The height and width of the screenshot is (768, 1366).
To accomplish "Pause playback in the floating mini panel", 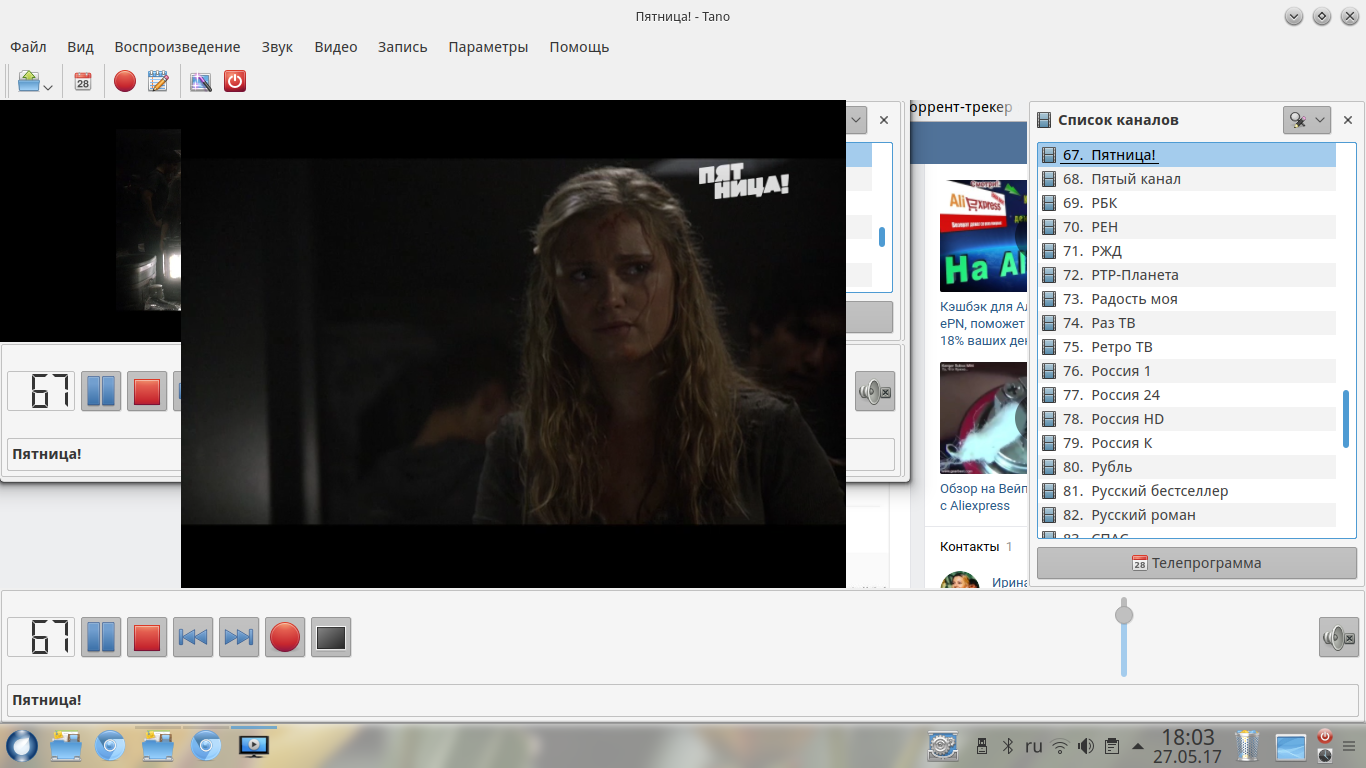I will 101,391.
